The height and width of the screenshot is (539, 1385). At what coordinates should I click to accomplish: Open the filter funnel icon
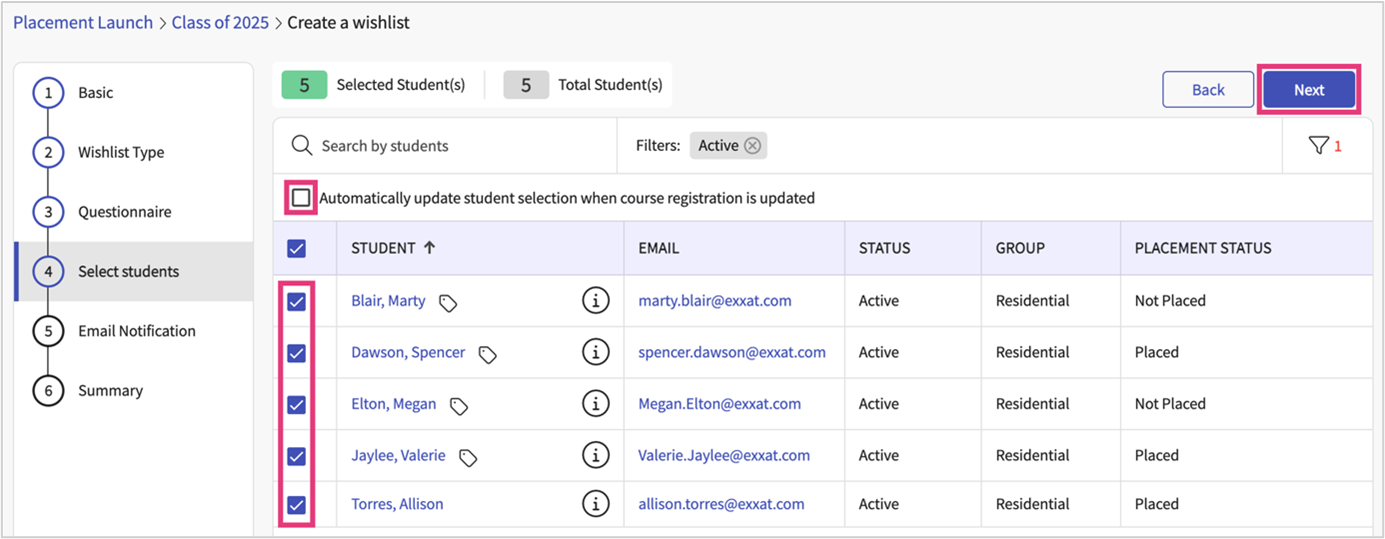click(1318, 146)
